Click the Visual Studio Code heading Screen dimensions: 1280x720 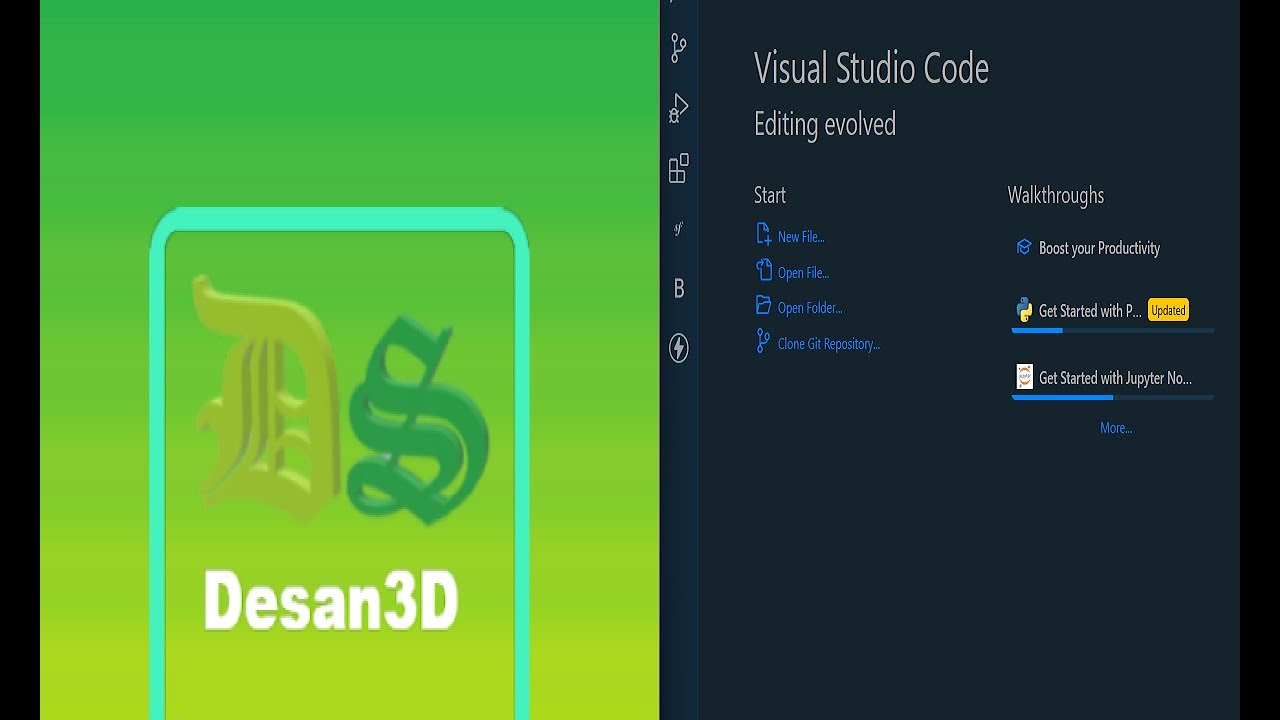coord(871,68)
